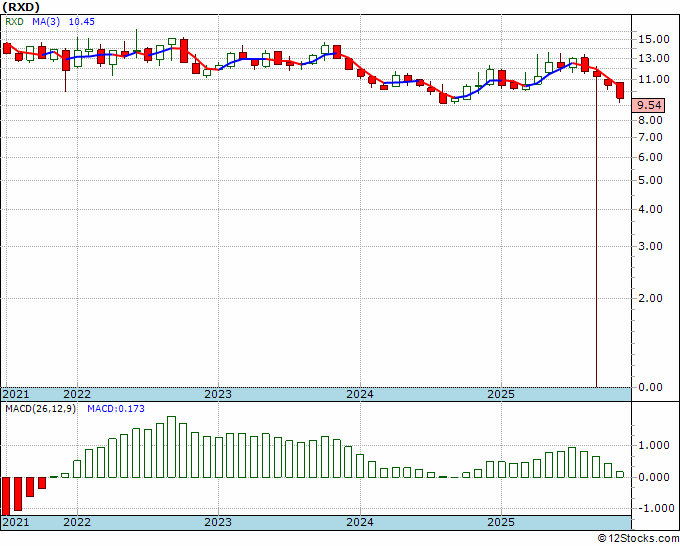Click 2021 on price chart timeline

click(x=16, y=394)
